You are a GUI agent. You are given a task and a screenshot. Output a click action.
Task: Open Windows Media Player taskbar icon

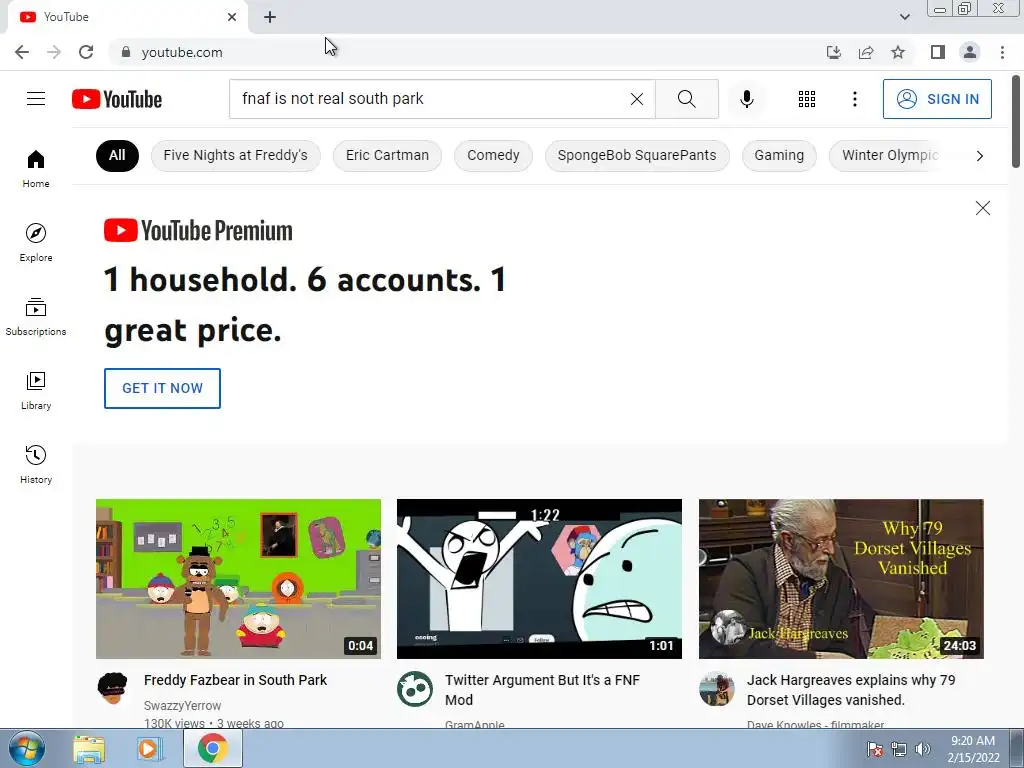click(150, 749)
